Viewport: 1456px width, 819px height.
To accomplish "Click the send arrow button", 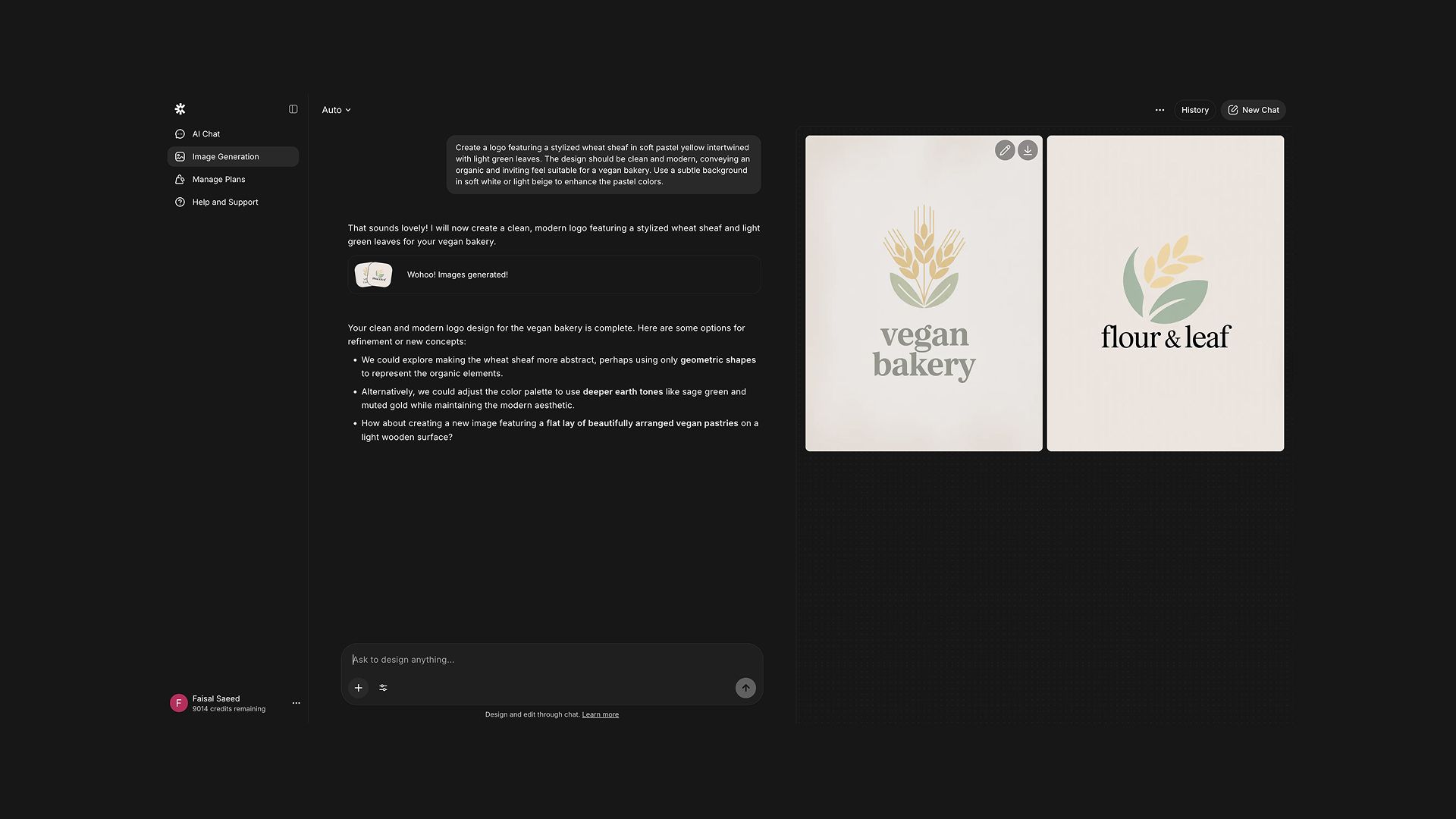I will 745,688.
